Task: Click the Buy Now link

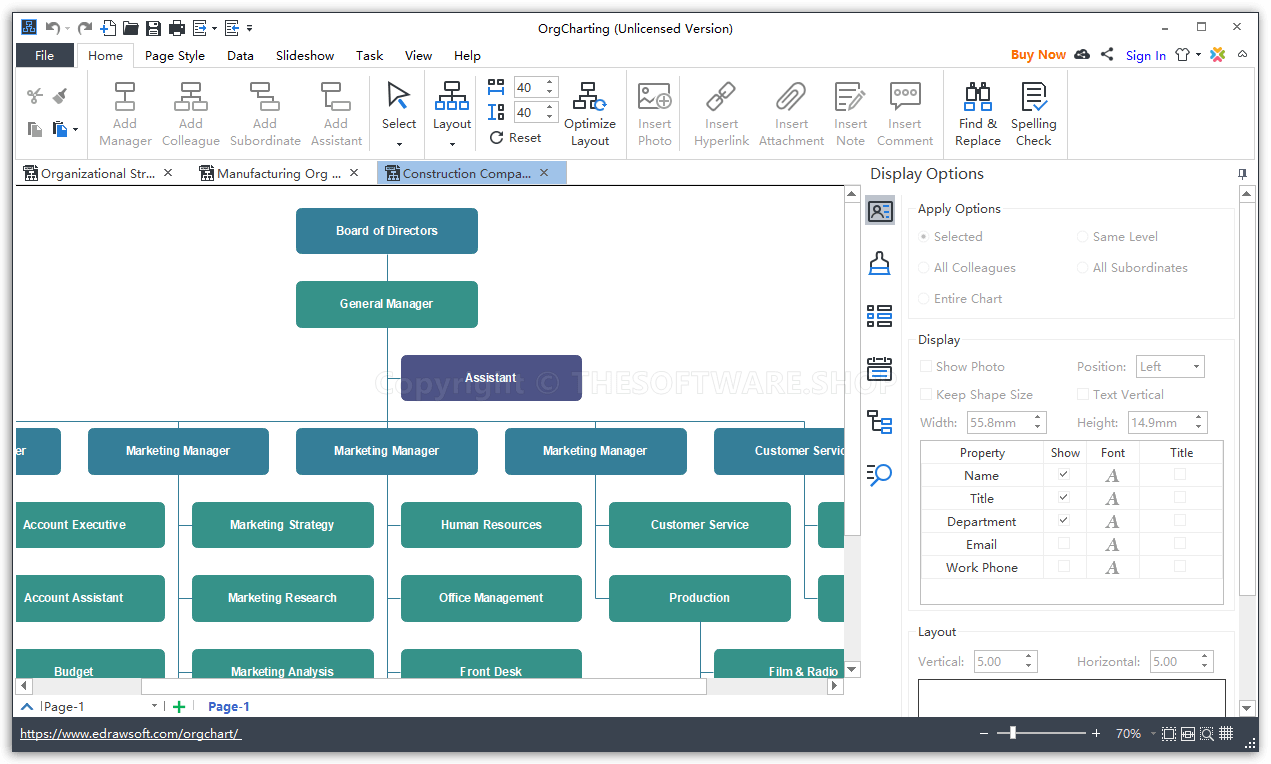Action: 1038,55
